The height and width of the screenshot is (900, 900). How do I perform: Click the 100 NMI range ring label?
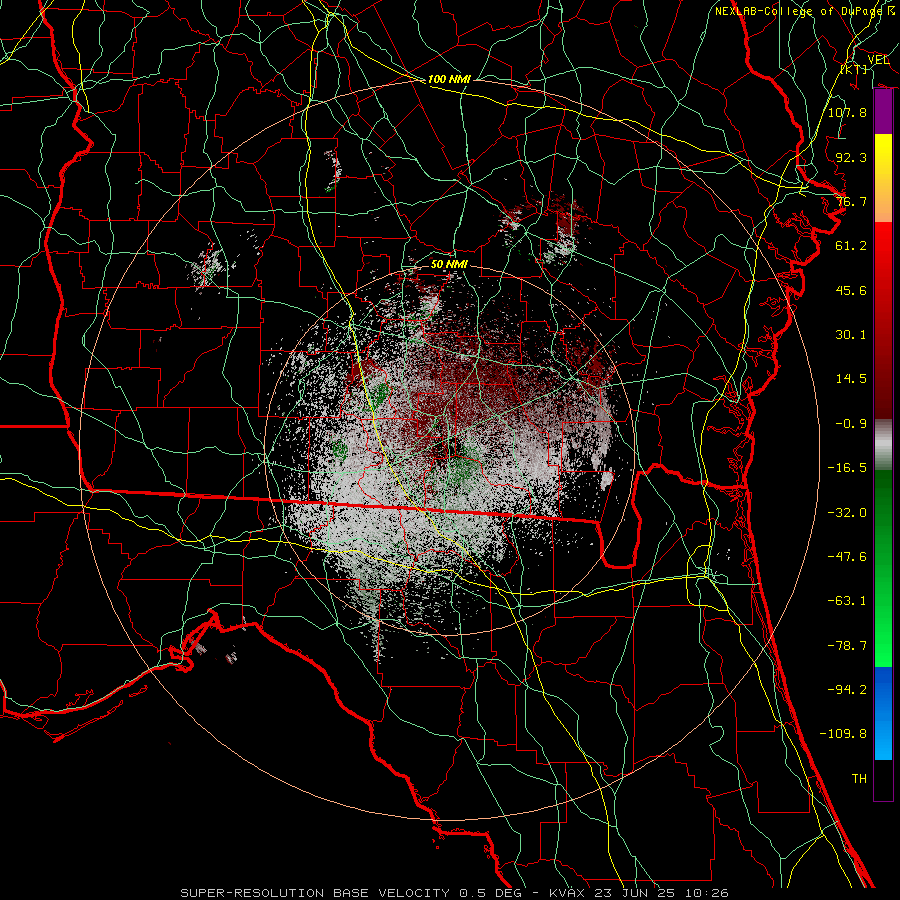point(449,79)
